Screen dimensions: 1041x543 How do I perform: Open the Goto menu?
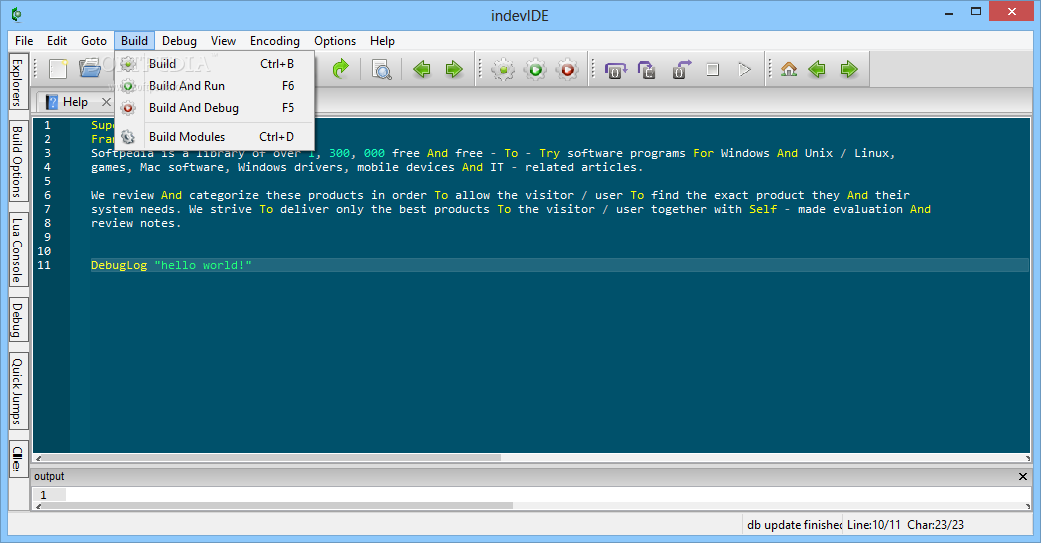tap(94, 40)
